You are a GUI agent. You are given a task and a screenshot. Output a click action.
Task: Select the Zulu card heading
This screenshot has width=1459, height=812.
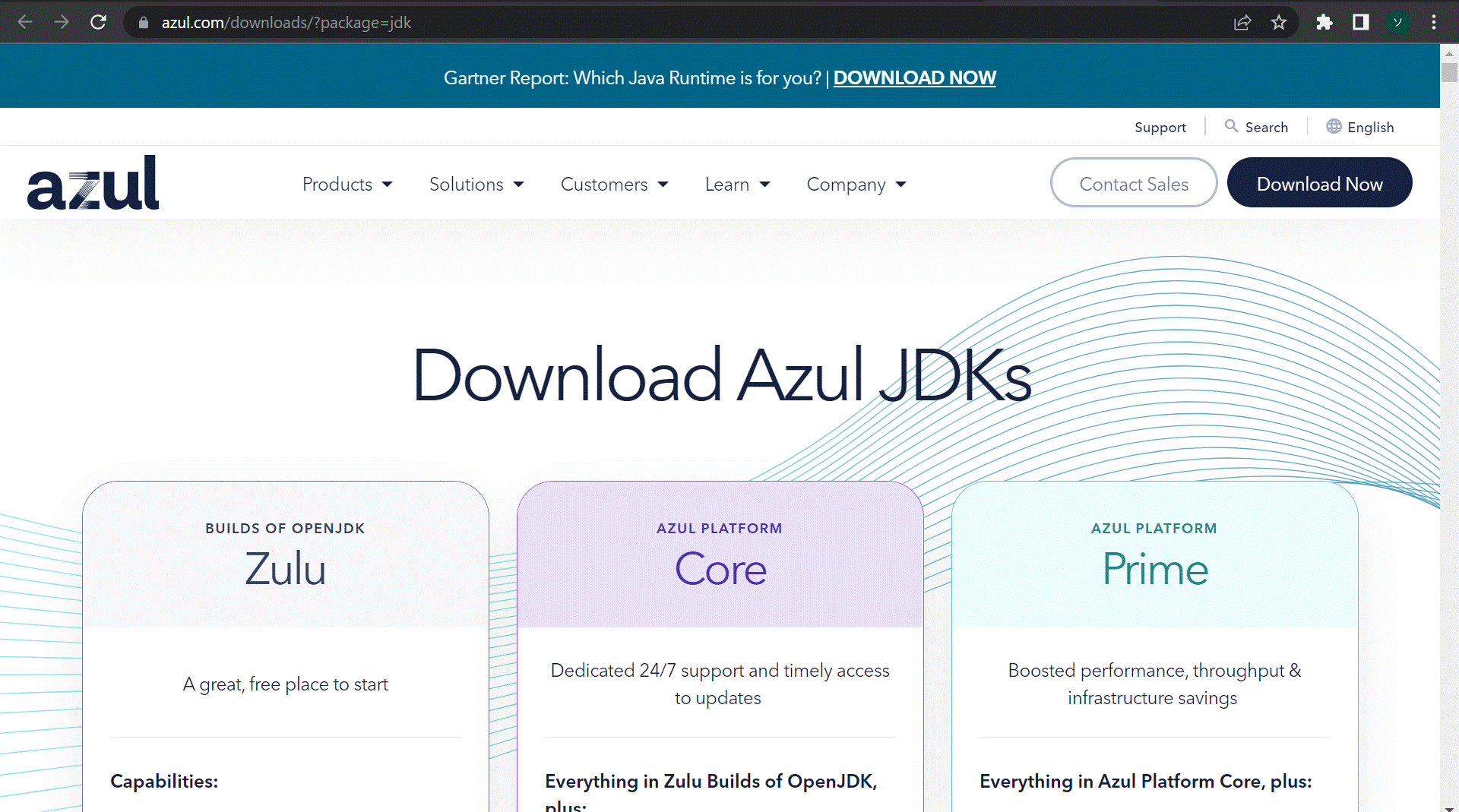click(x=285, y=570)
